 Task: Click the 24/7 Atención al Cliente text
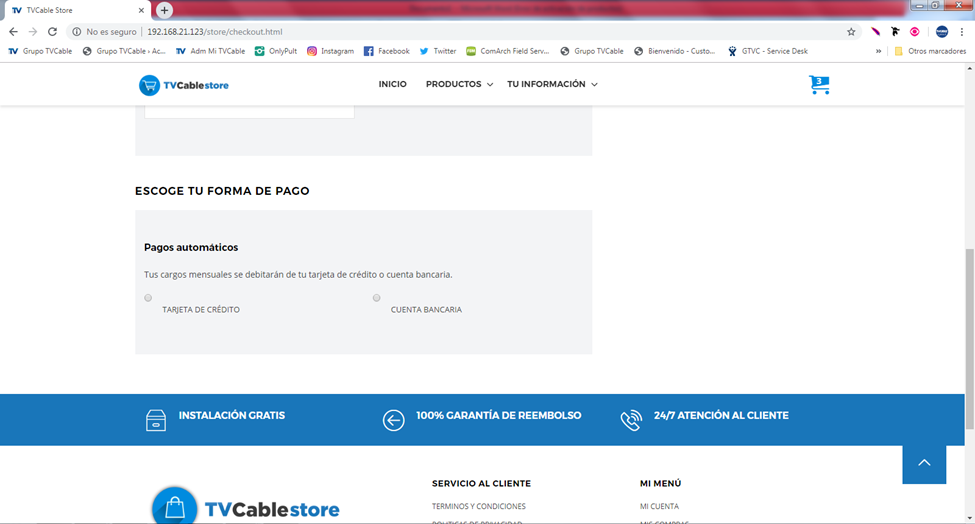[x=721, y=415]
